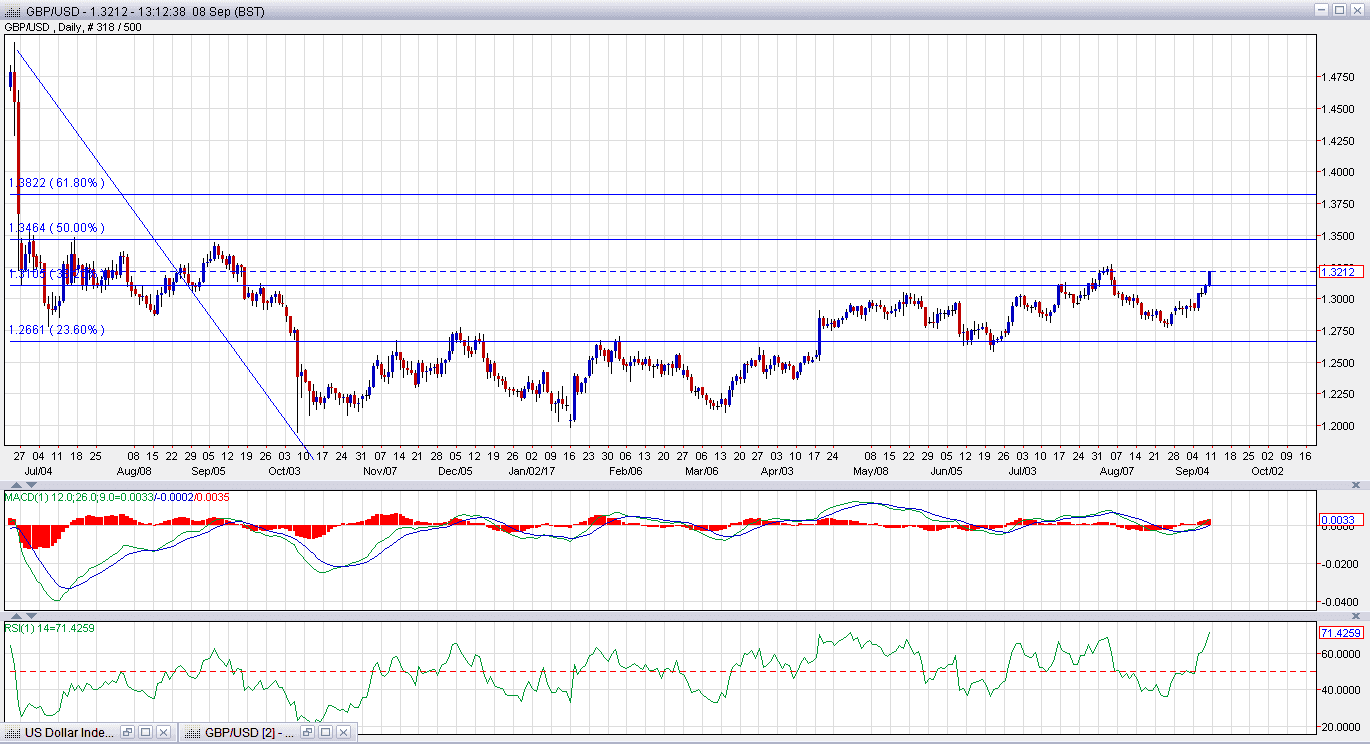The height and width of the screenshot is (744, 1370).
Task: Click the 1.3822 (61.80%) Fibonacci level label
Action: tap(57, 183)
